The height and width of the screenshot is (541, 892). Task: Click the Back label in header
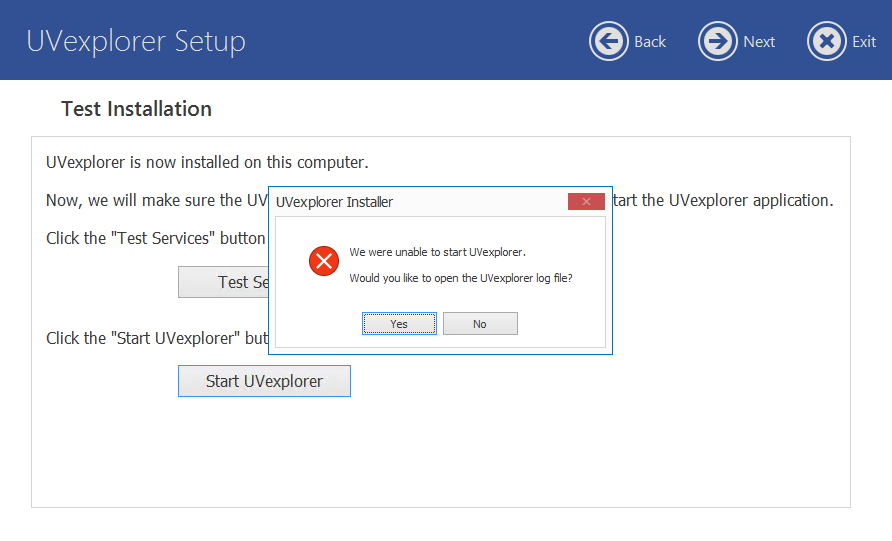coord(650,42)
